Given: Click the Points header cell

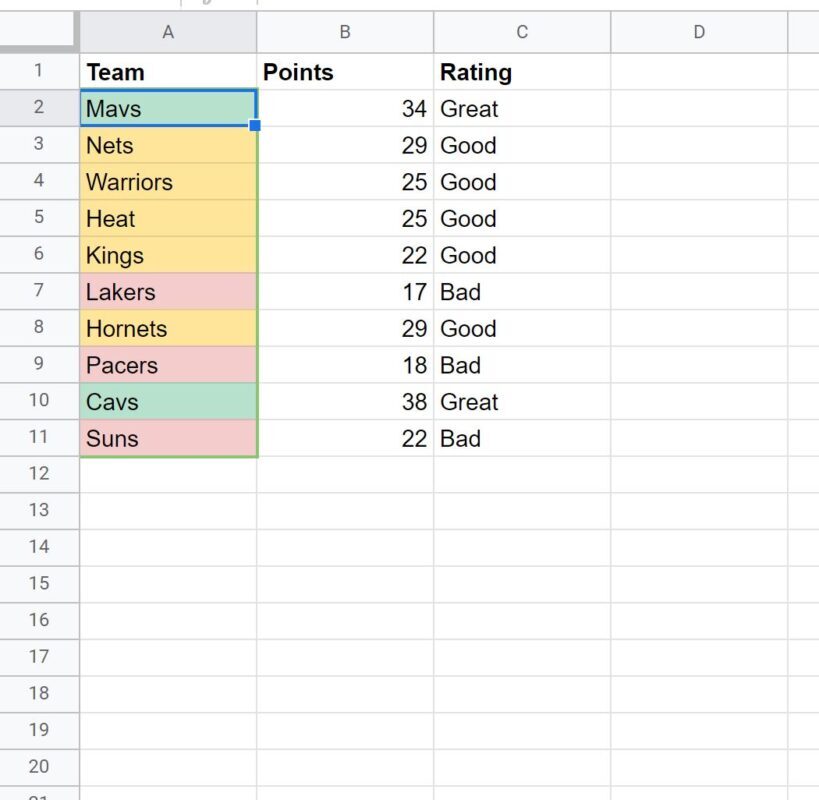Looking at the screenshot, I should 345,72.
